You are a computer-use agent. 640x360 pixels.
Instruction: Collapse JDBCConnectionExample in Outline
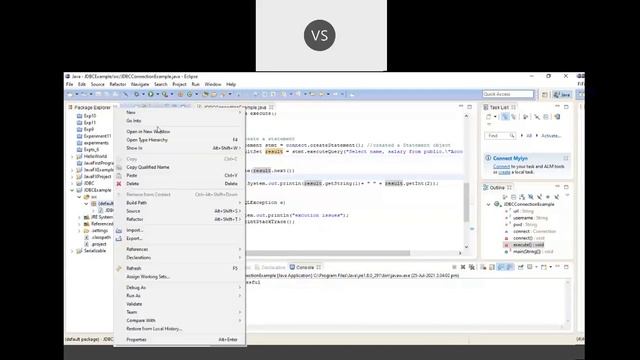(x=489, y=204)
